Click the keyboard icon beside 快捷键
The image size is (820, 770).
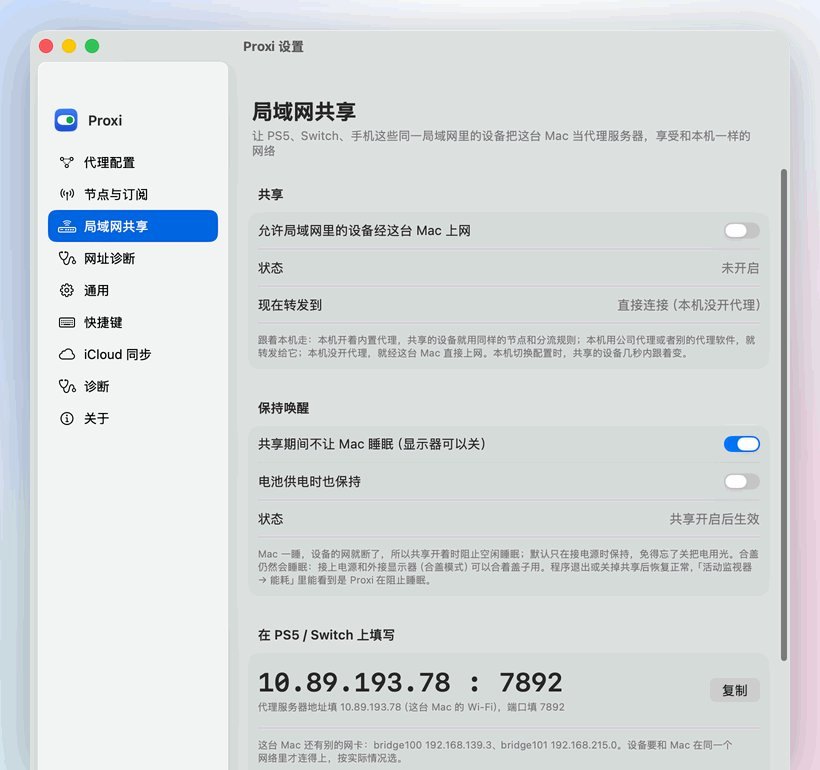tap(66, 322)
